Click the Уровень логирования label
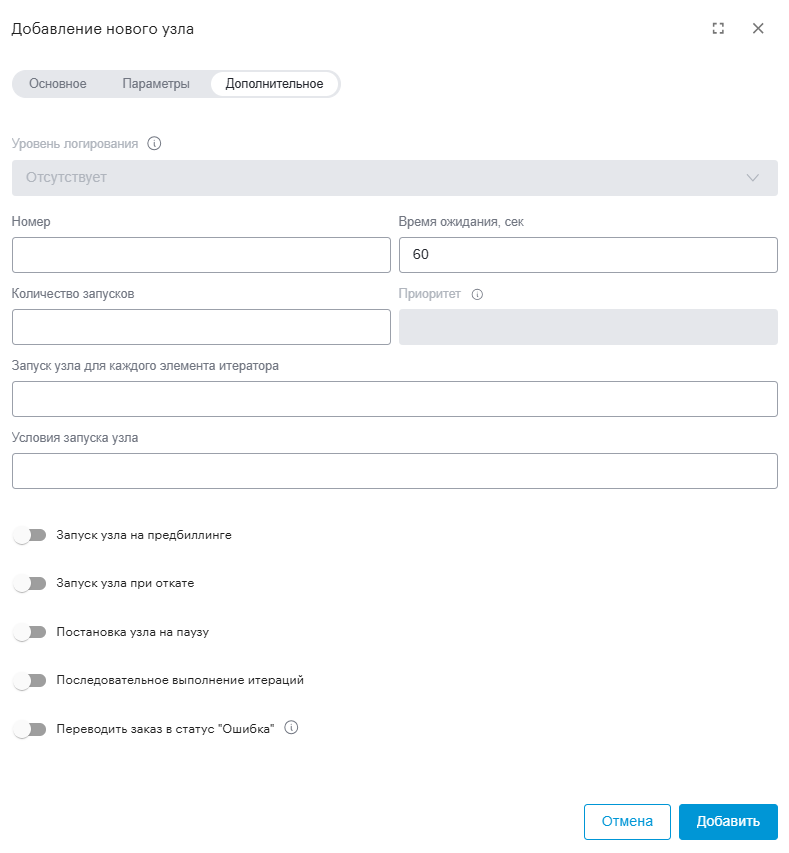This screenshot has height=853, width=789. click(x=75, y=144)
